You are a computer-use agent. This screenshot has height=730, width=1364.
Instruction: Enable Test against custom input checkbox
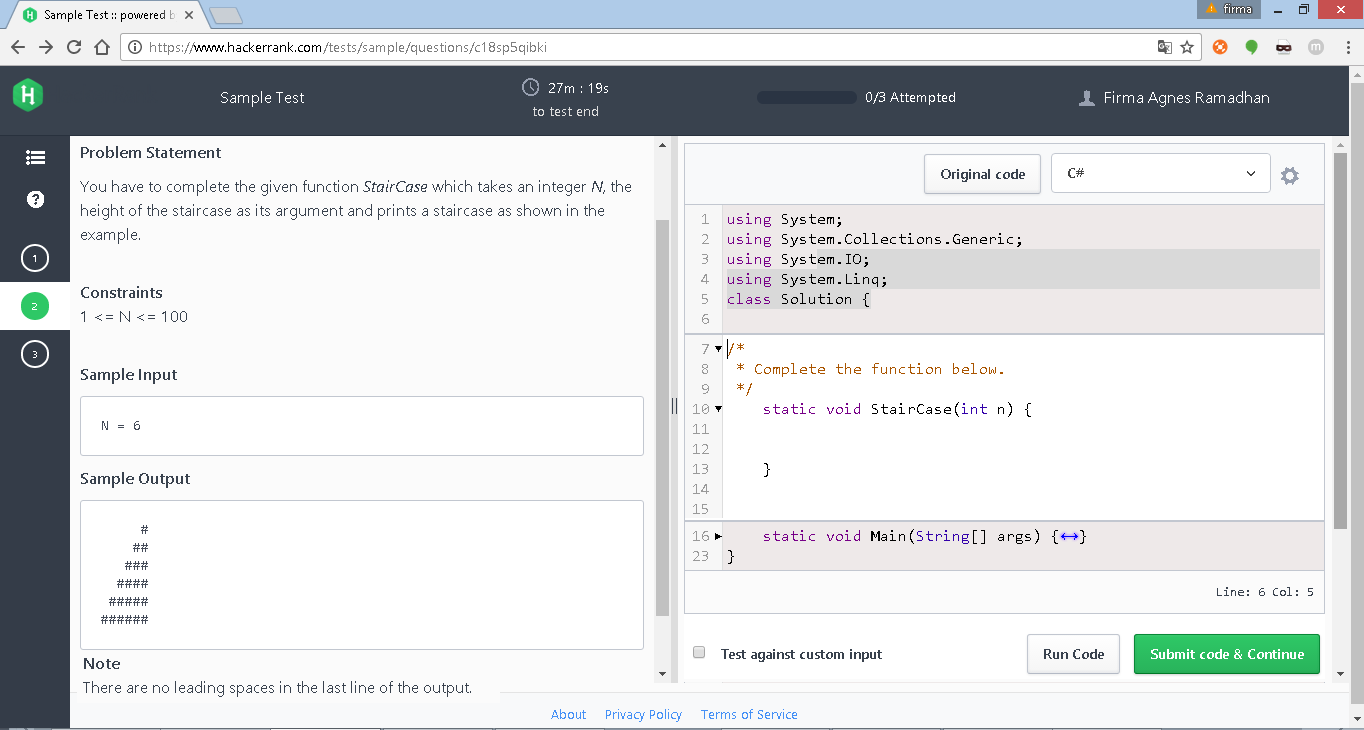click(x=699, y=653)
